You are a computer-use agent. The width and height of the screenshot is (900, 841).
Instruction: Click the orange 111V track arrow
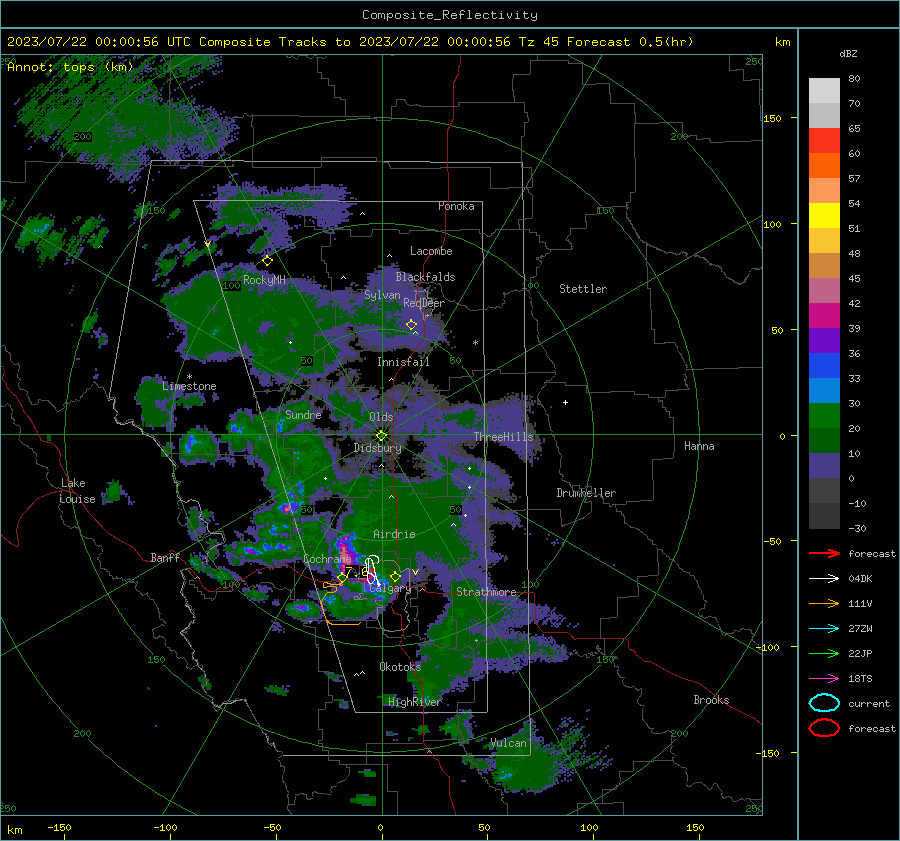tap(824, 603)
